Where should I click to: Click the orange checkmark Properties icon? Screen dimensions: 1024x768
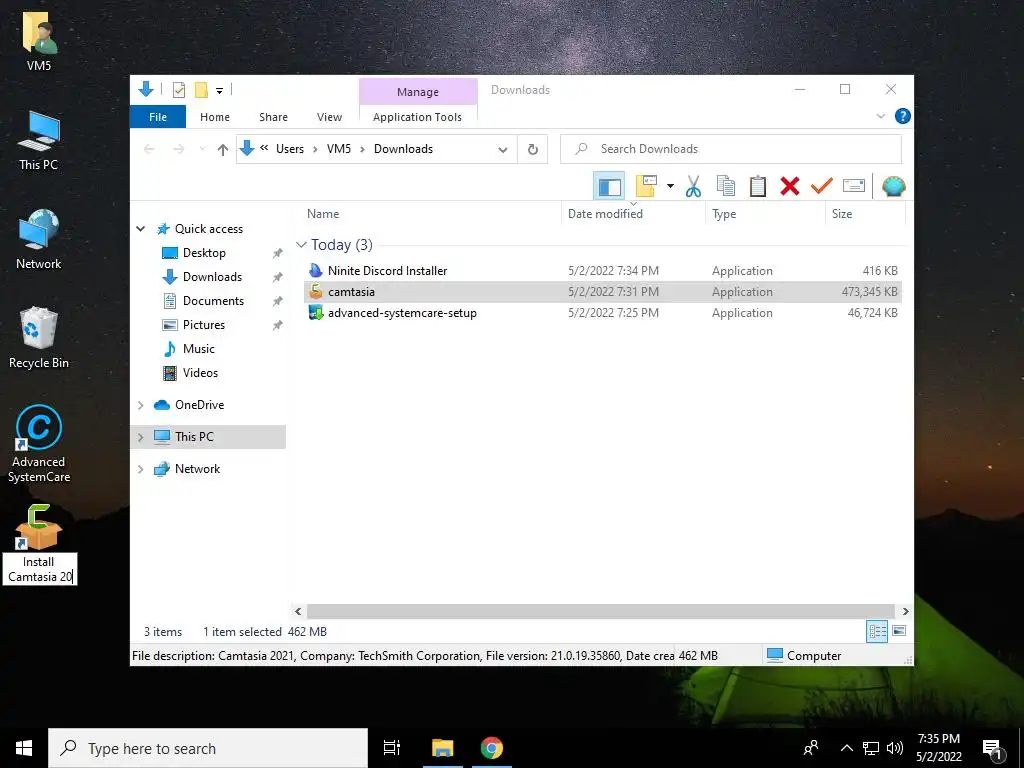point(822,186)
